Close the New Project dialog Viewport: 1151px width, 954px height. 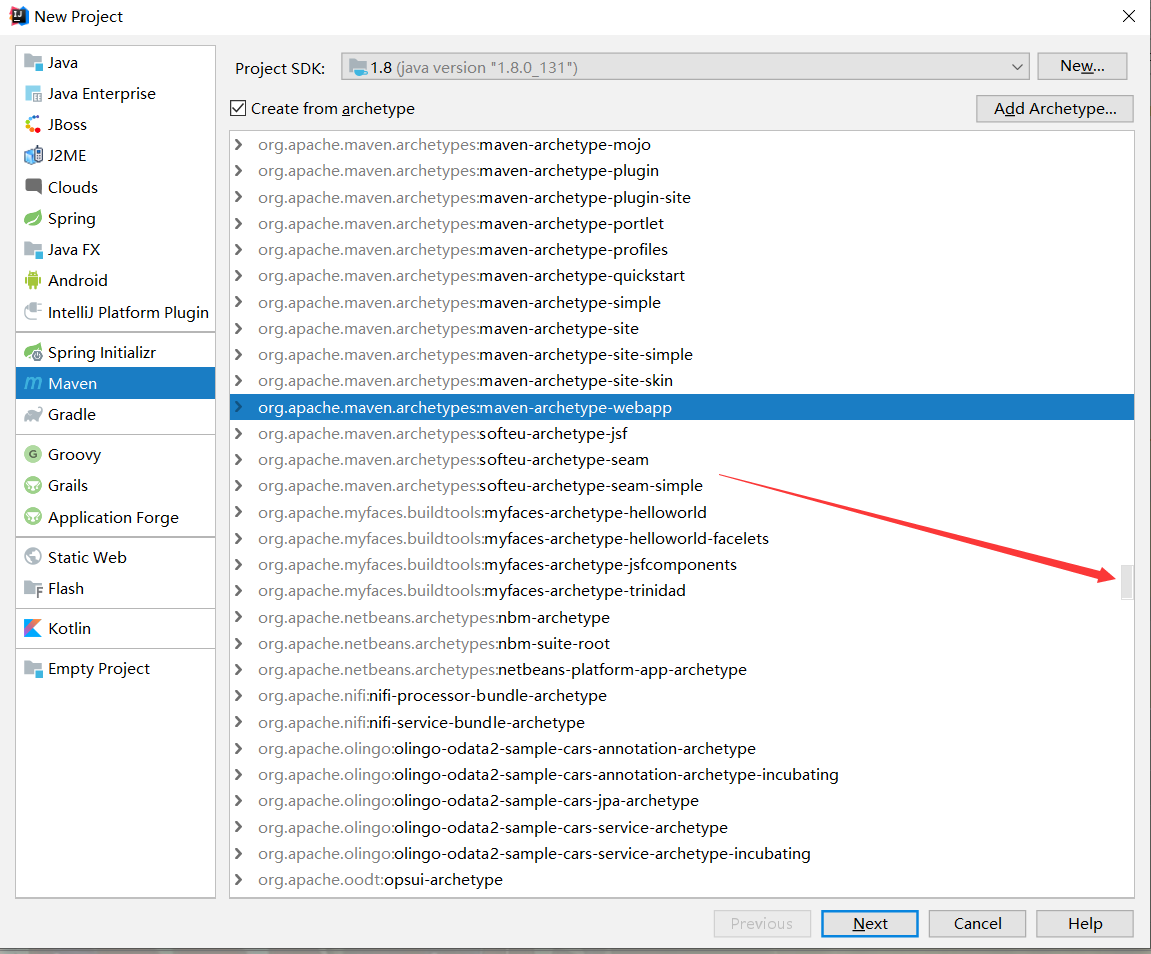coord(1128,16)
